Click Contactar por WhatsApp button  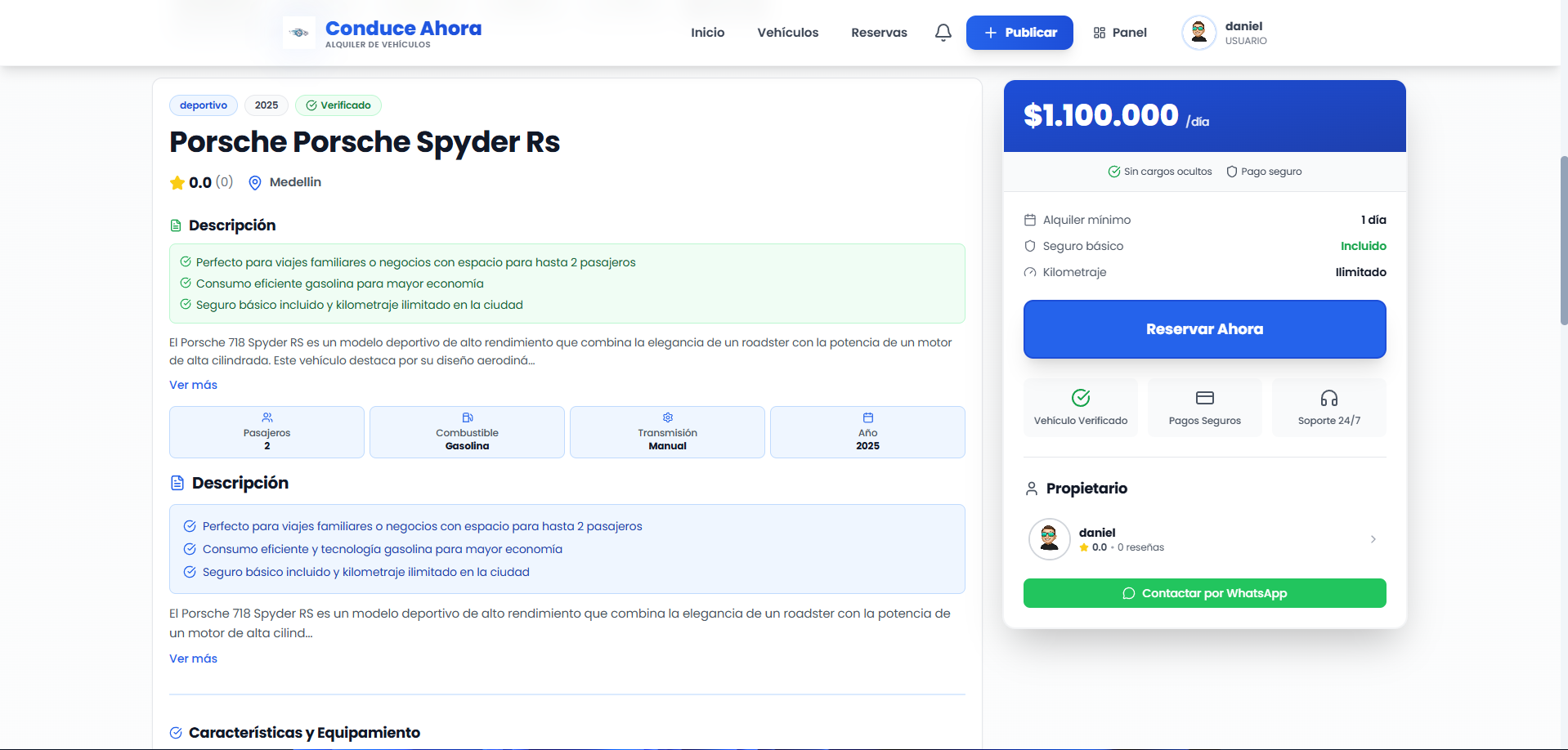tap(1204, 593)
